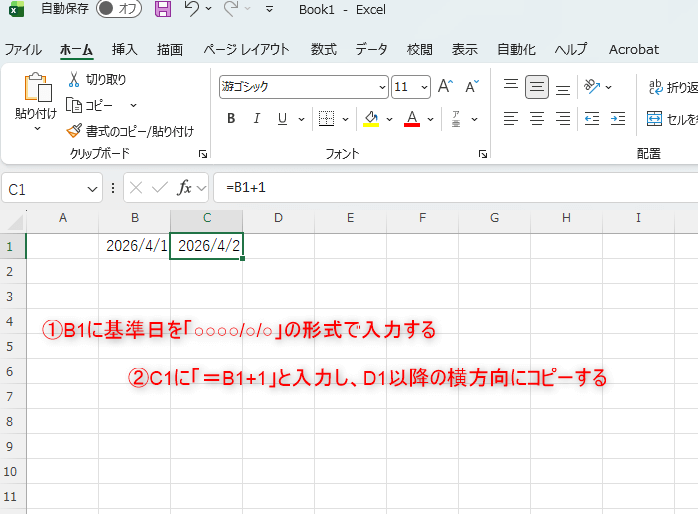
Task: Click the Cut (切り取り) scissors icon
Action: [74, 79]
